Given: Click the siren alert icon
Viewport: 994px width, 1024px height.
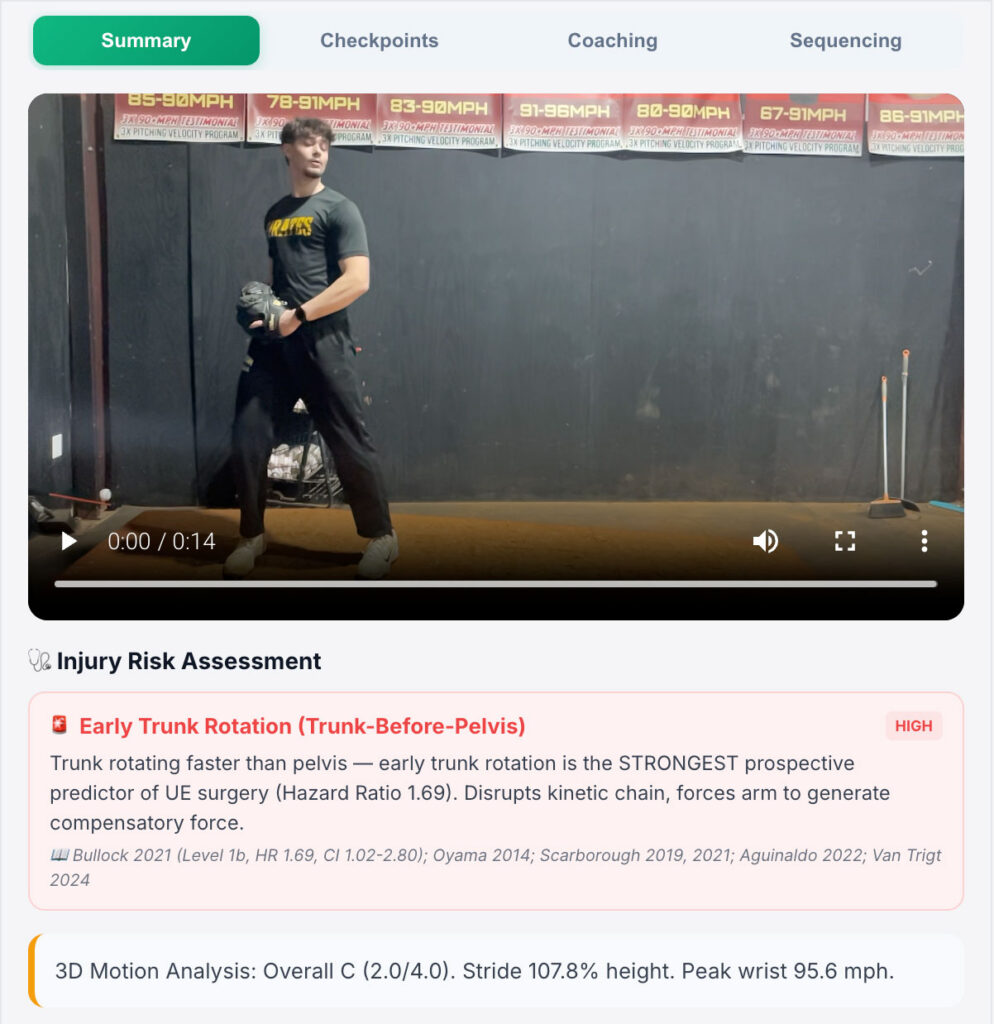Looking at the screenshot, I should [x=59, y=725].
